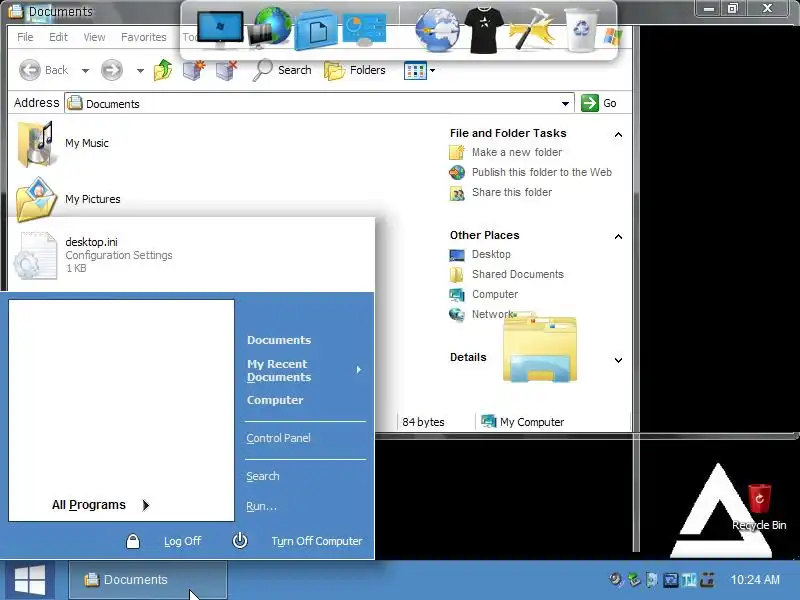Click Search in Start menu
800x600 pixels.
pyautogui.click(x=262, y=476)
